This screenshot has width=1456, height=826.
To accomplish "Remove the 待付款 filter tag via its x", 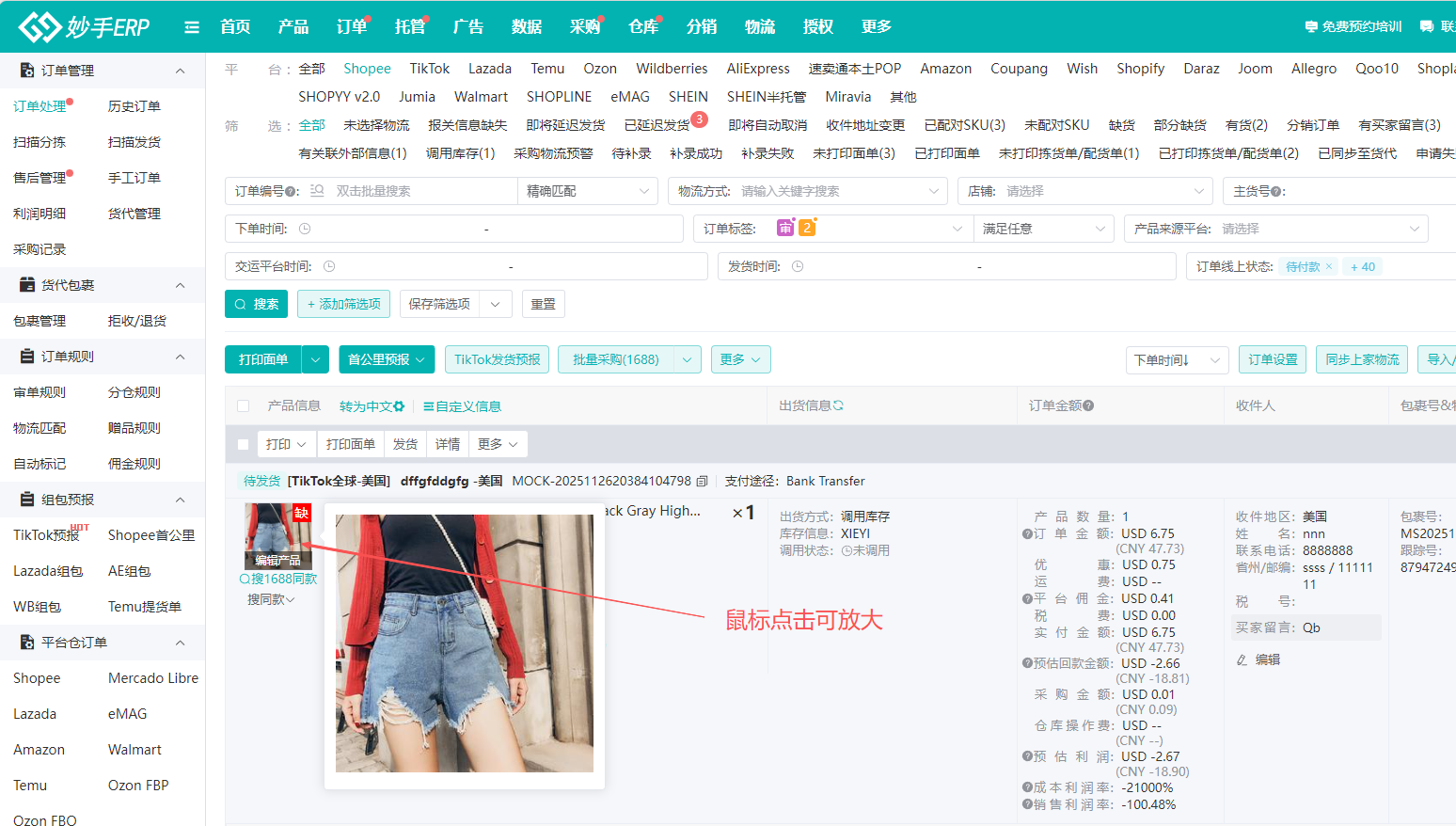I will (x=1329, y=266).
